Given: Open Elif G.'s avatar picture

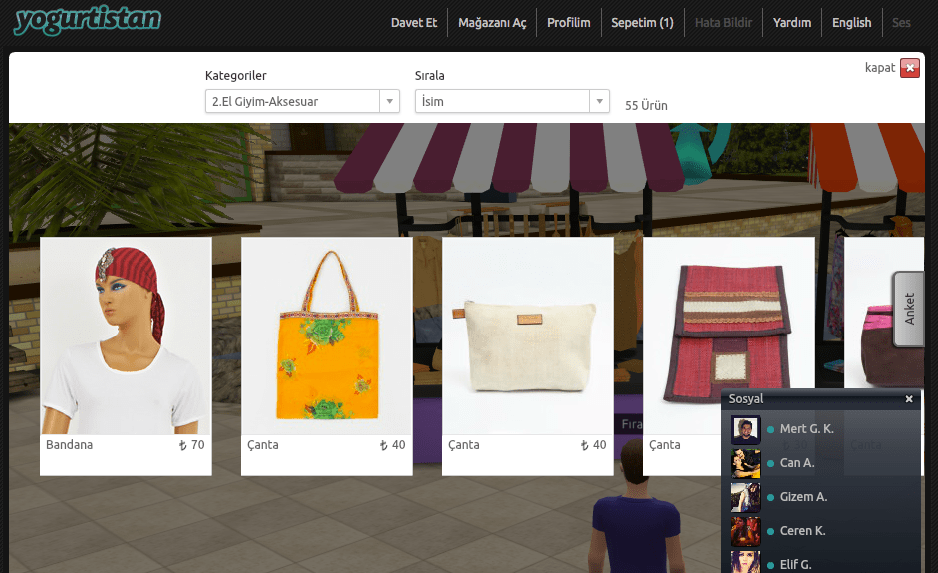Looking at the screenshot, I should [x=745, y=562].
